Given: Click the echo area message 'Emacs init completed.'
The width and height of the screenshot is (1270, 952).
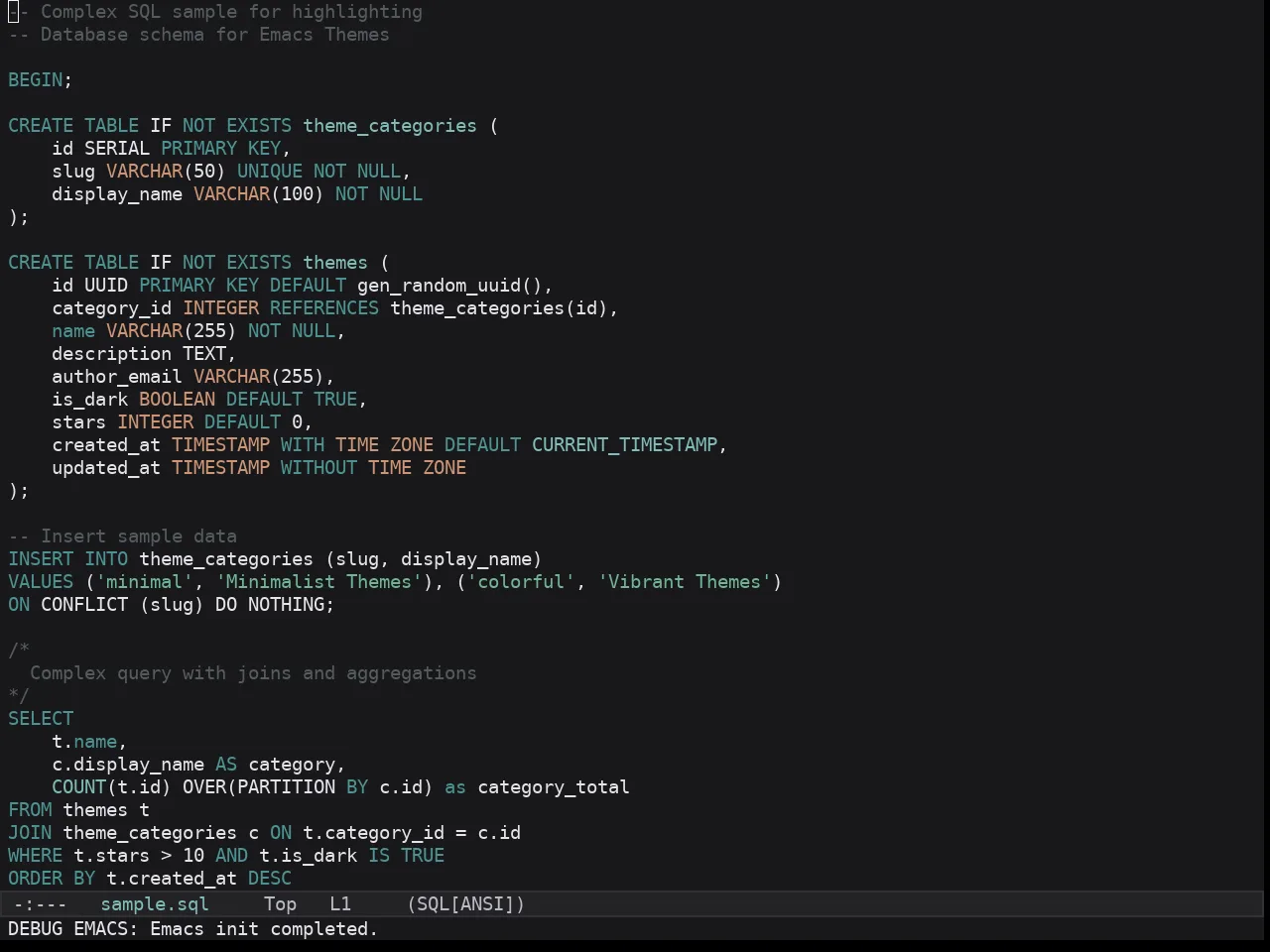Looking at the screenshot, I should (264, 929).
